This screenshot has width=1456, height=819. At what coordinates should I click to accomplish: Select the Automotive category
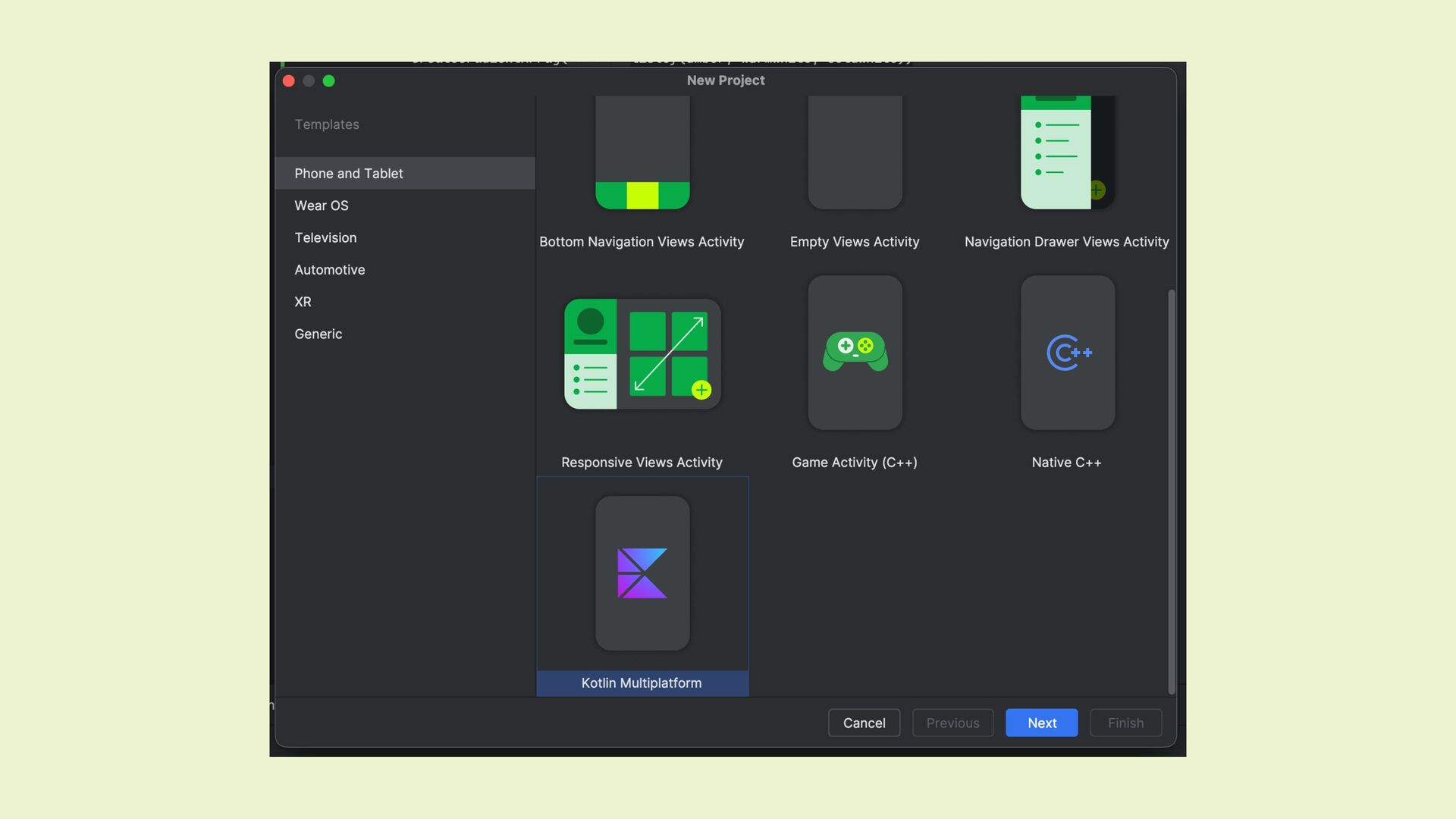click(329, 270)
